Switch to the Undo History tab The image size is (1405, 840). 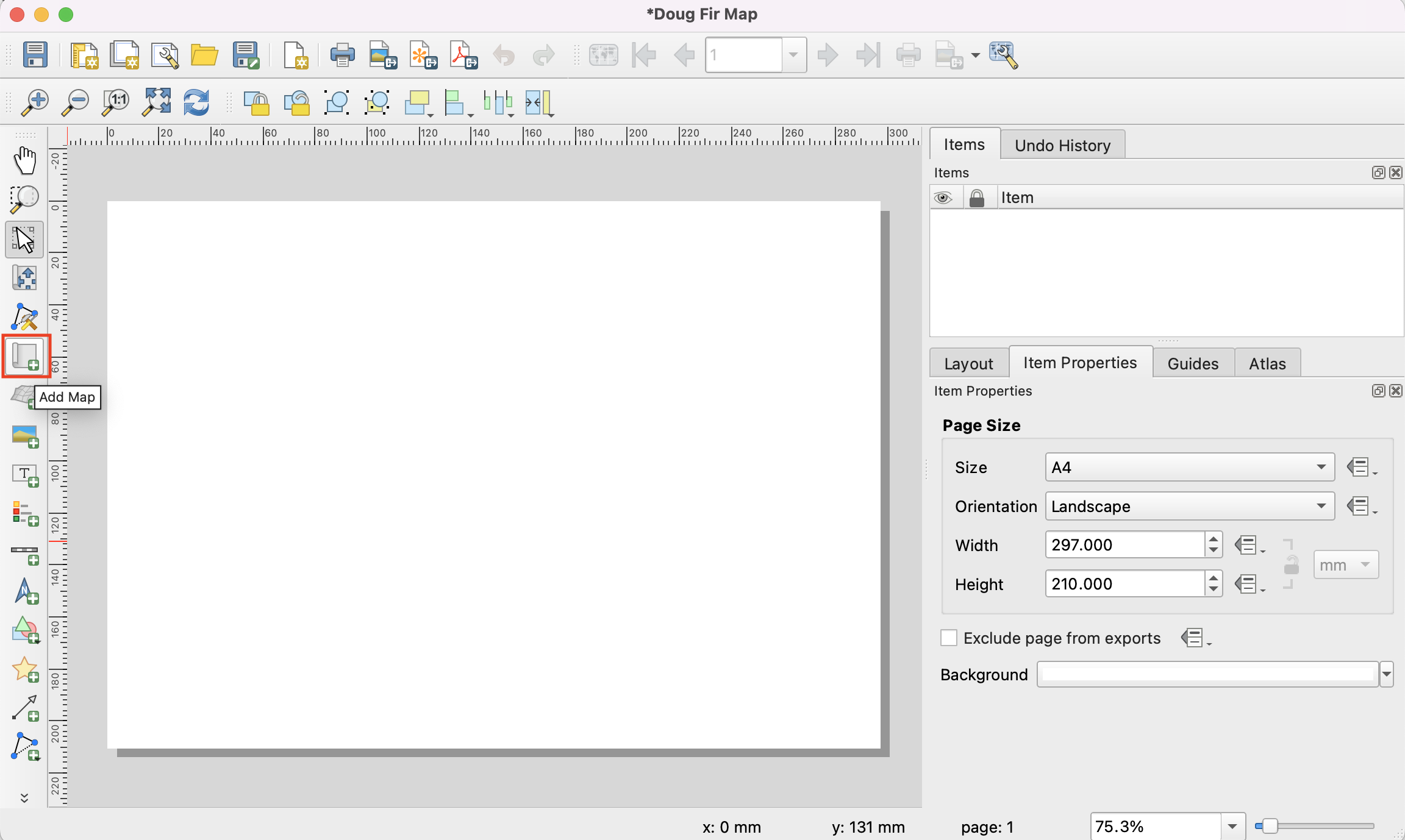pyautogui.click(x=1062, y=145)
